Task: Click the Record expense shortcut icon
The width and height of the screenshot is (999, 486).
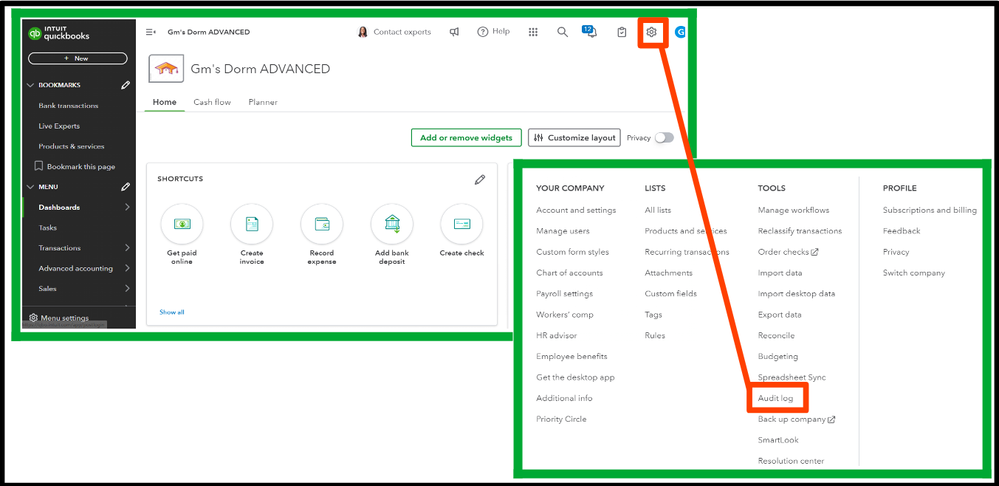Action: click(322, 224)
